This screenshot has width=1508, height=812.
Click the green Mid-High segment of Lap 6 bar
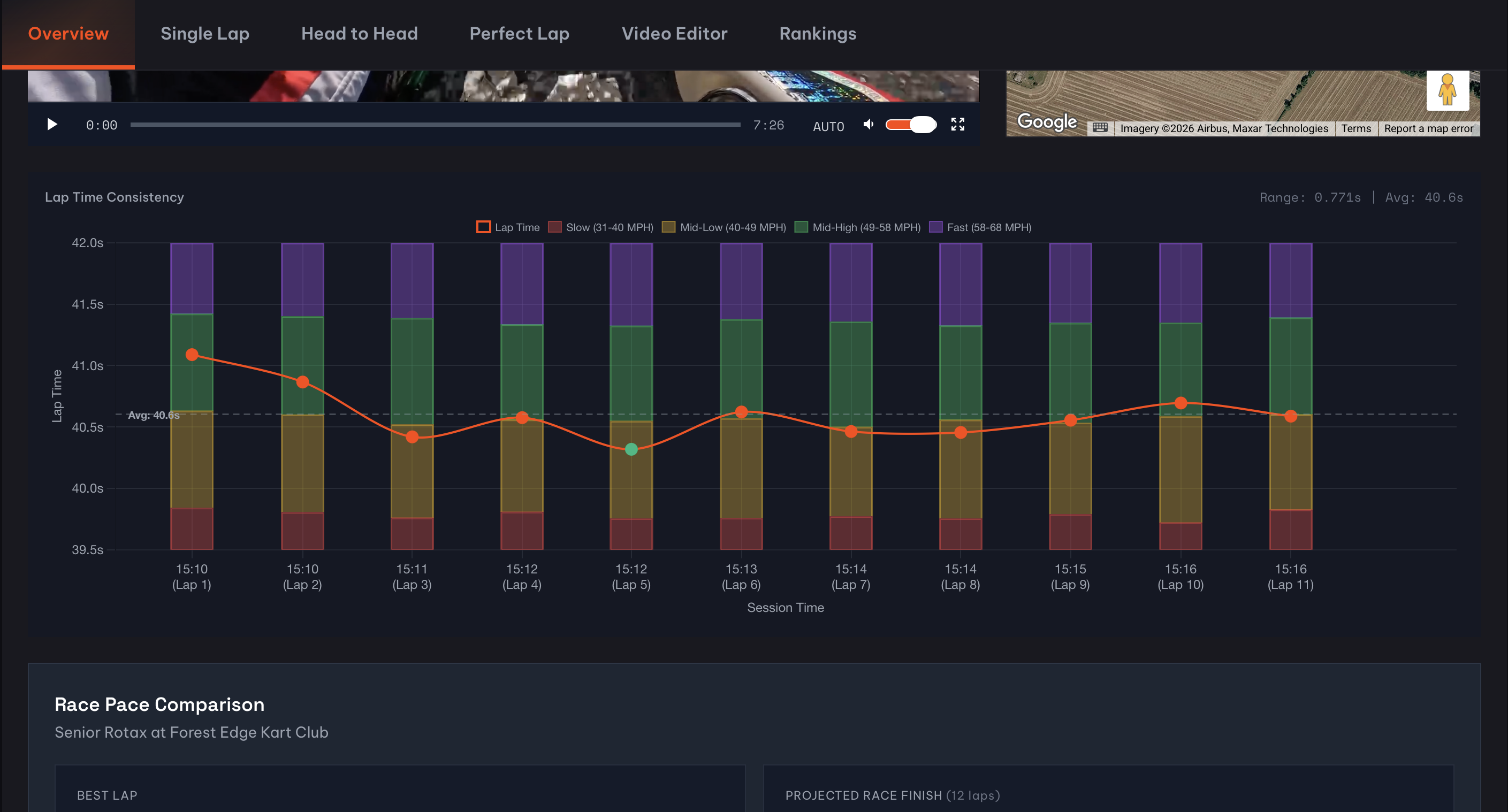pyautogui.click(x=741, y=368)
